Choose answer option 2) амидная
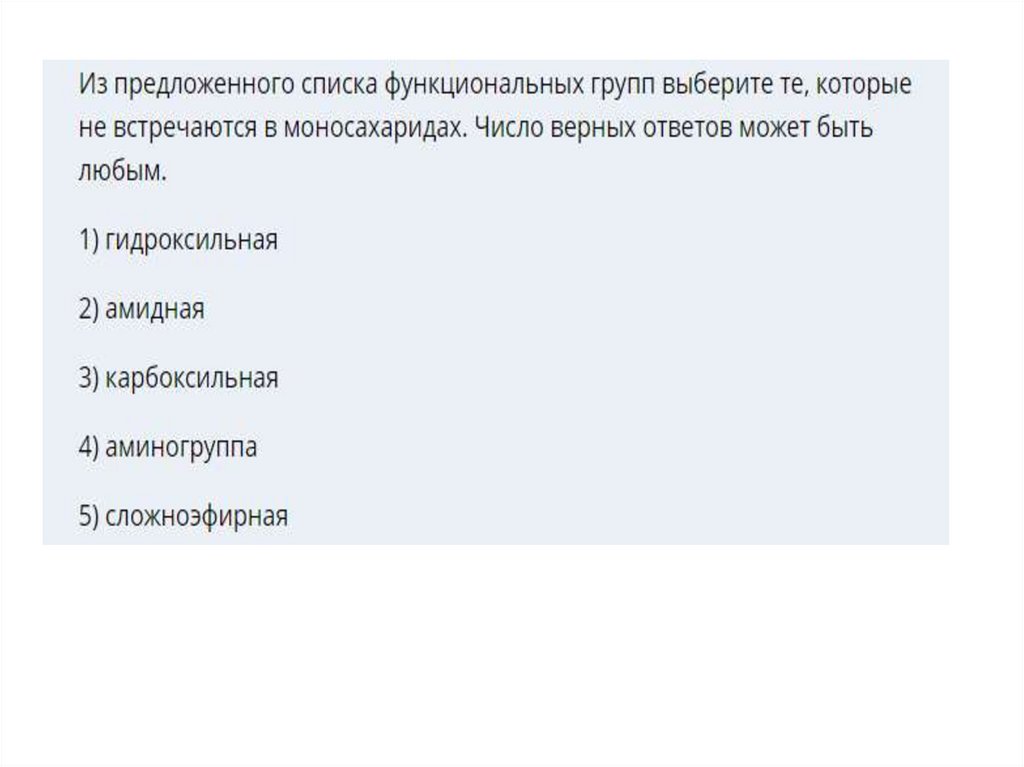This screenshot has height=767, width=1024. click(x=142, y=310)
